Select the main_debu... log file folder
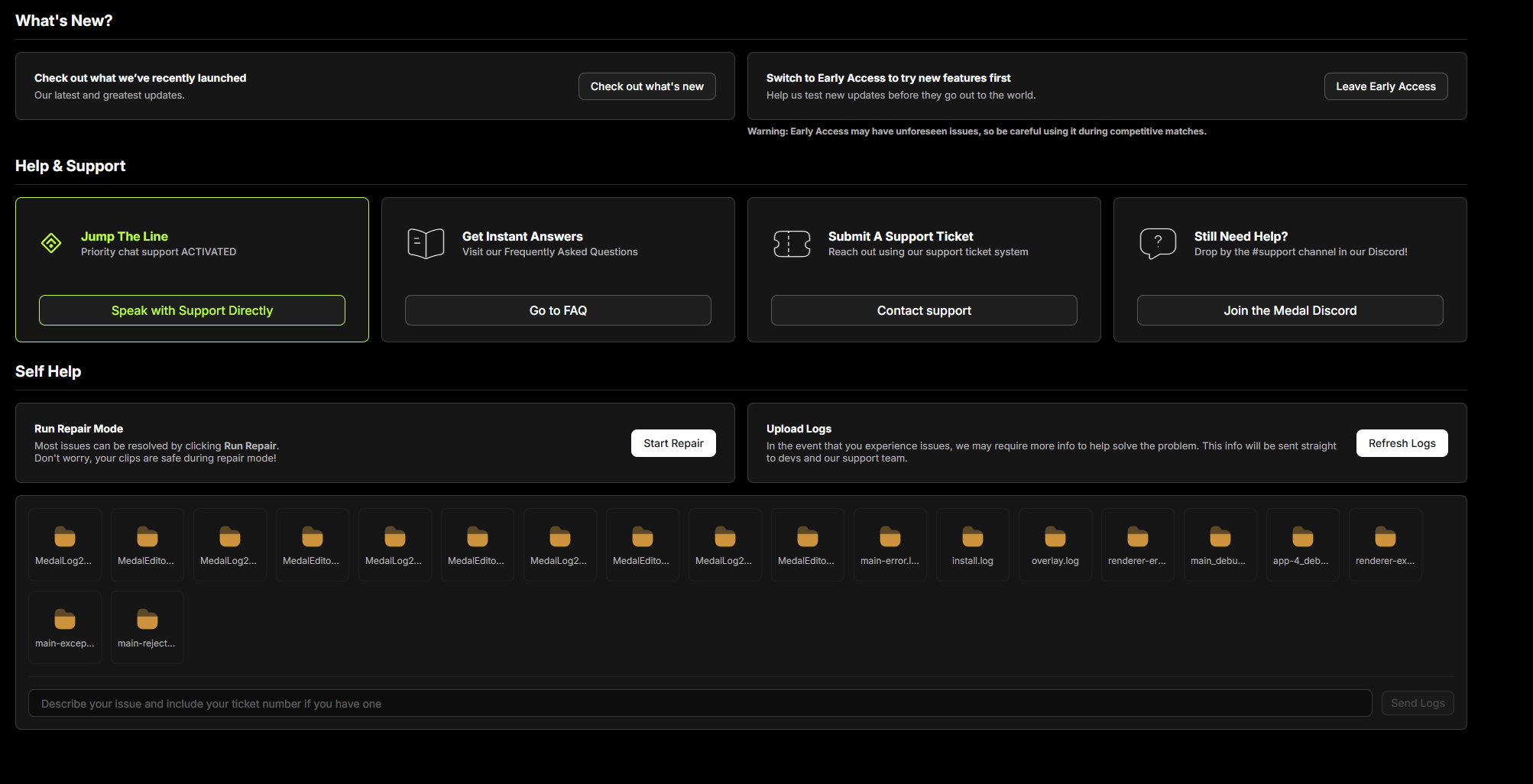 (1220, 545)
